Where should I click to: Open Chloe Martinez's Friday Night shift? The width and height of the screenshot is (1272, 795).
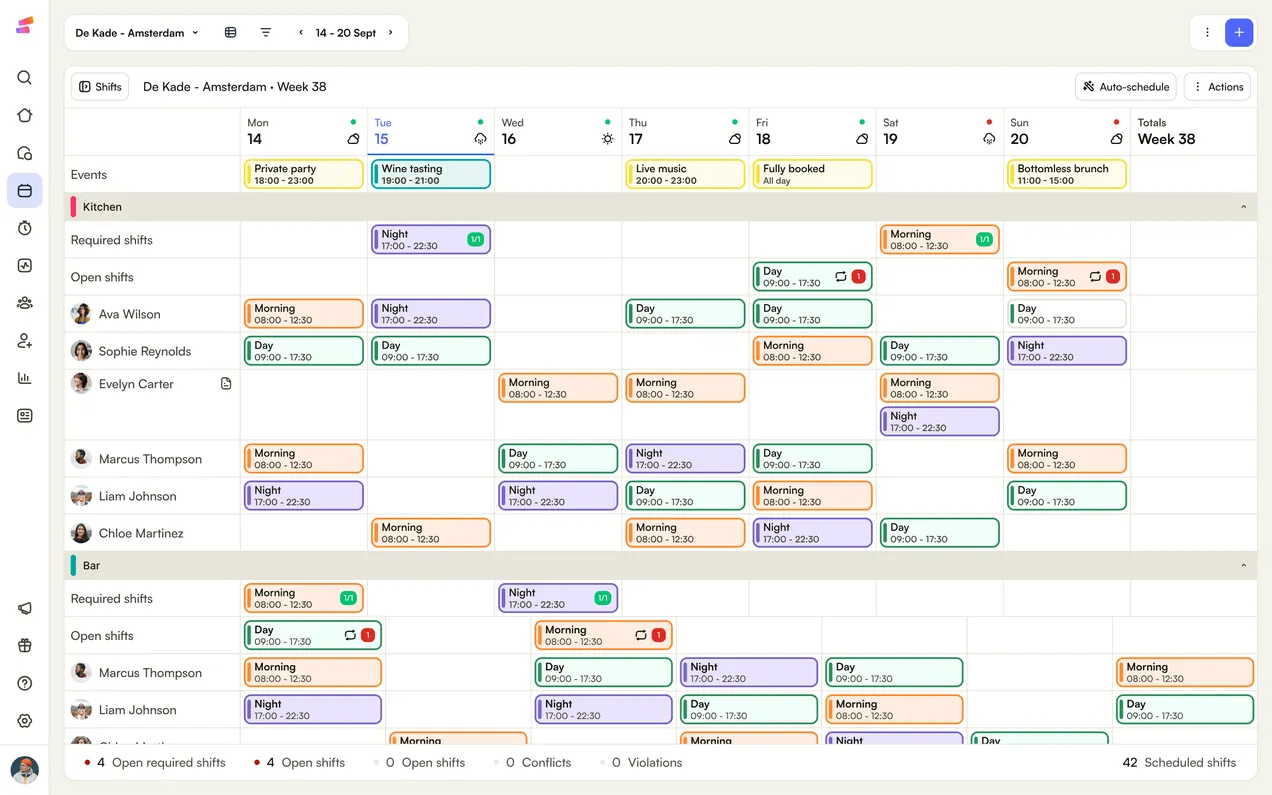[812, 533]
